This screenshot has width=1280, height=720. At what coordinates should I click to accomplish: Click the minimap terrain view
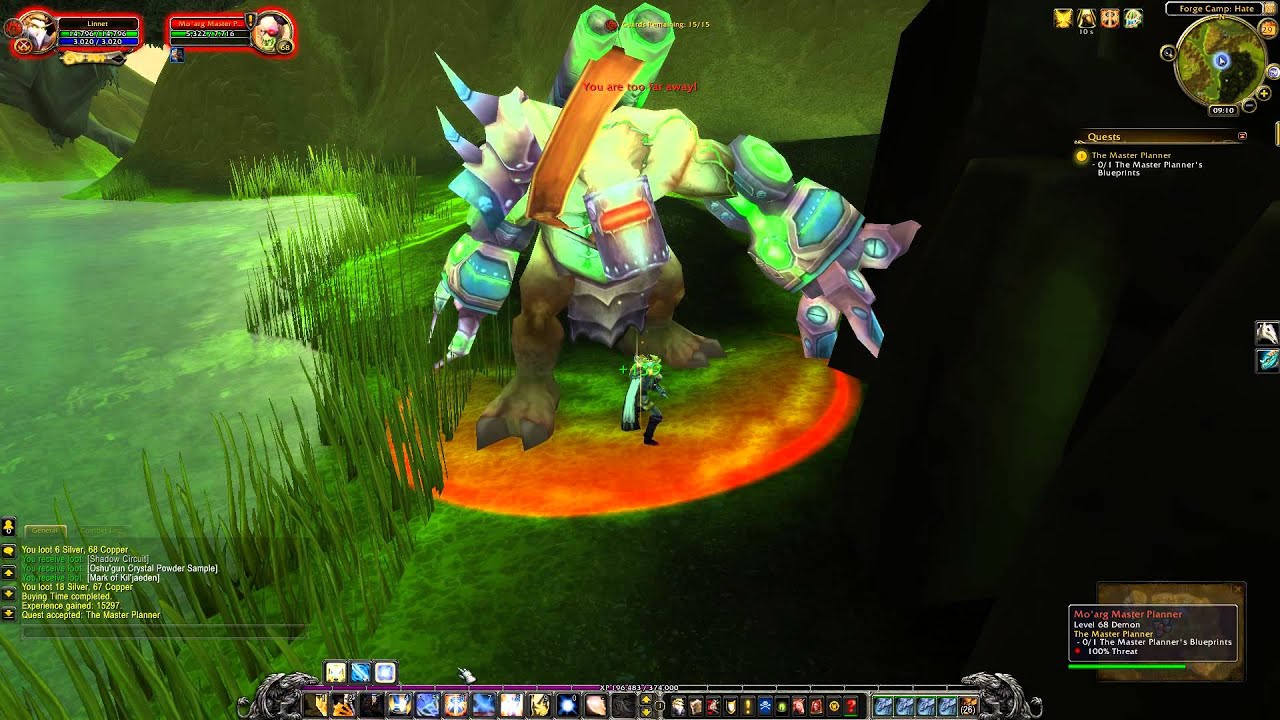[1221, 59]
